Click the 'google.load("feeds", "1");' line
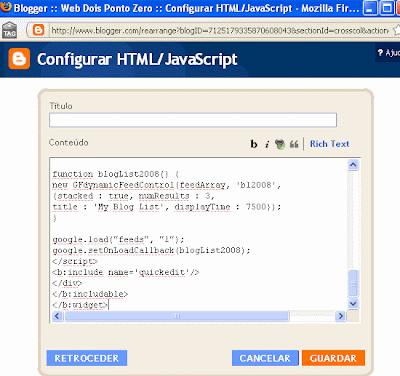The height and width of the screenshot is (376, 400). coord(118,240)
